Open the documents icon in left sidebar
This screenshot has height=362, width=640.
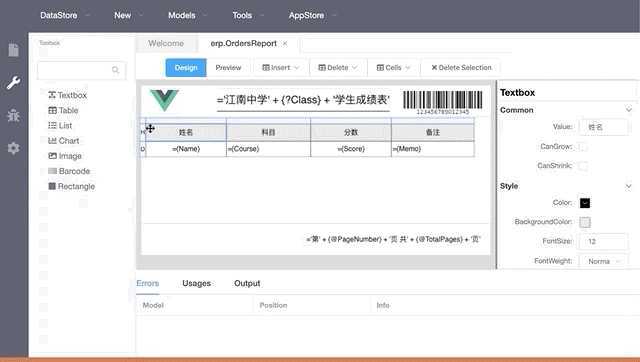coord(13,50)
